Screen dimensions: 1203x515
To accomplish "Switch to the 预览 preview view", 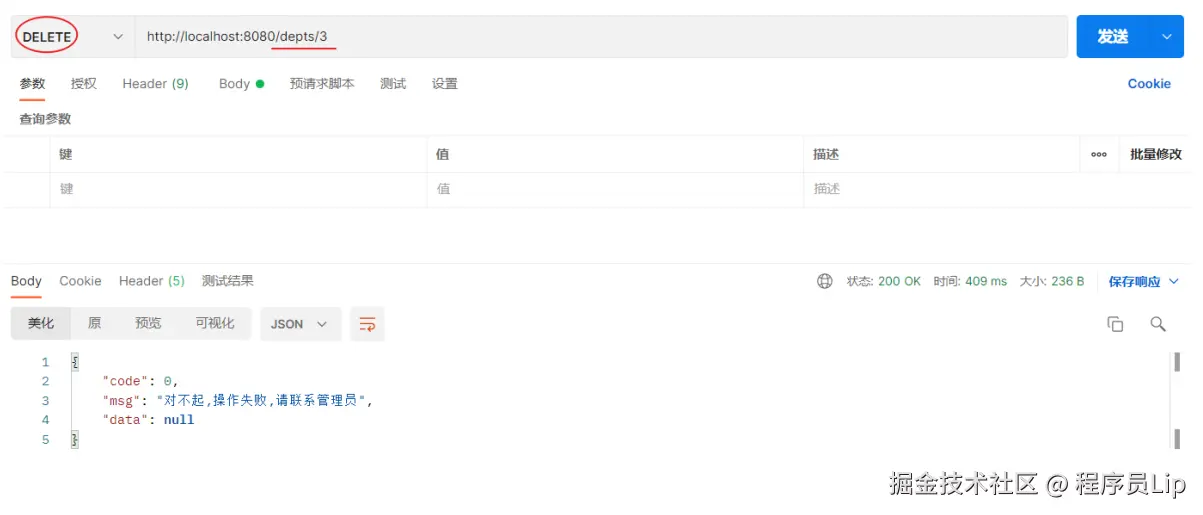I will tap(148, 324).
